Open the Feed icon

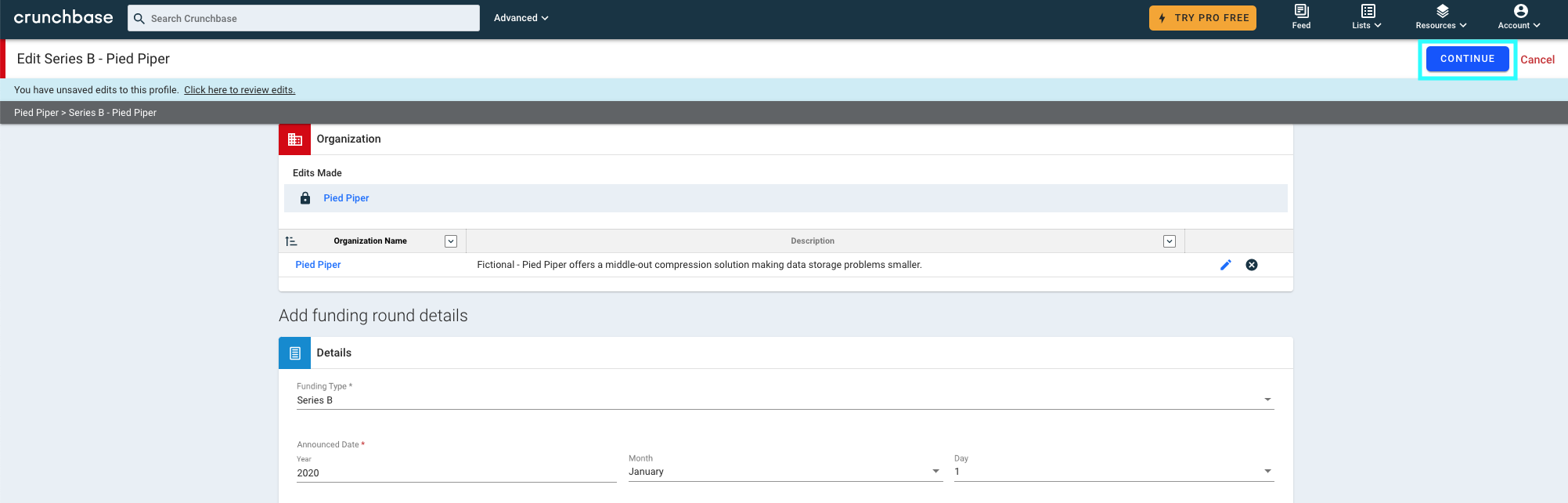click(x=1301, y=16)
